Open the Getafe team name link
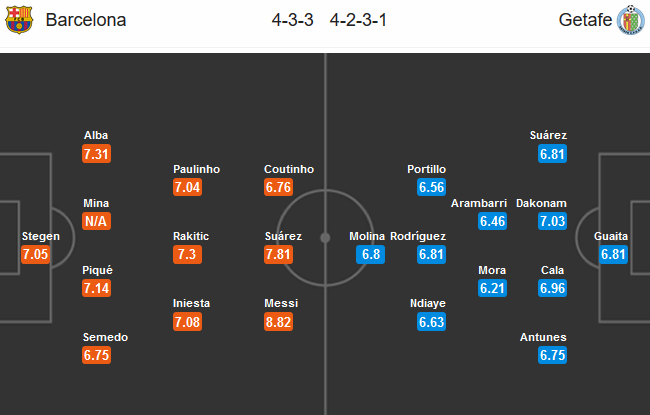Screen dimensions: 650x415 tap(581, 20)
